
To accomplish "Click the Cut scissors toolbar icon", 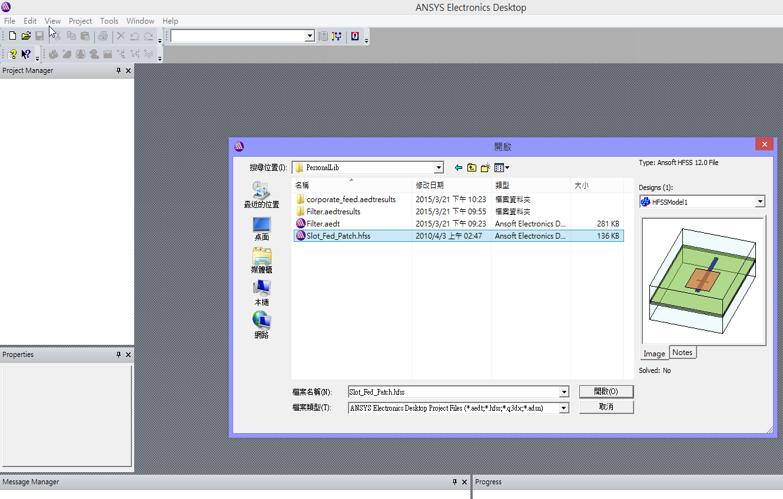I will (x=57, y=36).
